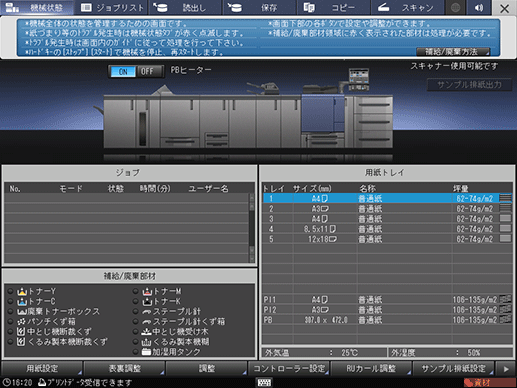Show more buttons with right arrow
The image size is (517, 388).
506,369
